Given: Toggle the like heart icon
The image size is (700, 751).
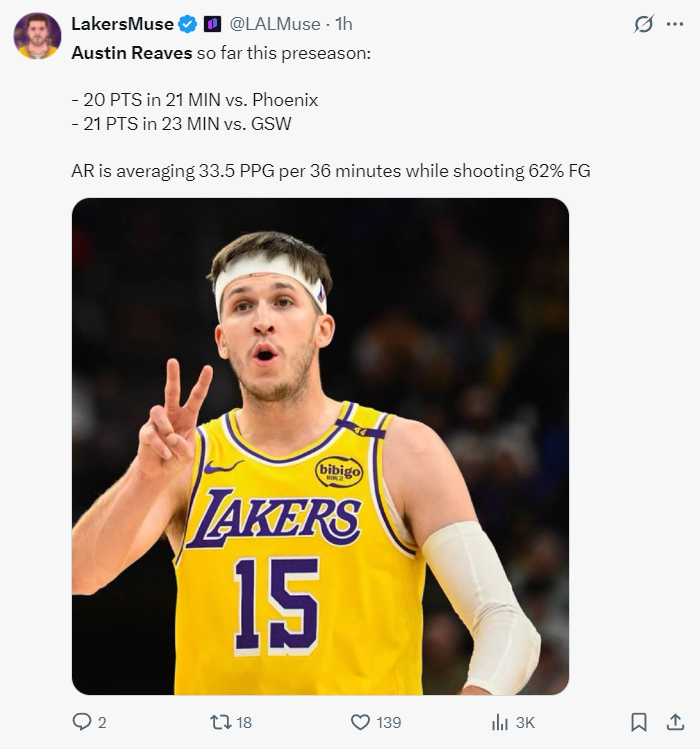Looking at the screenshot, I should (361, 722).
